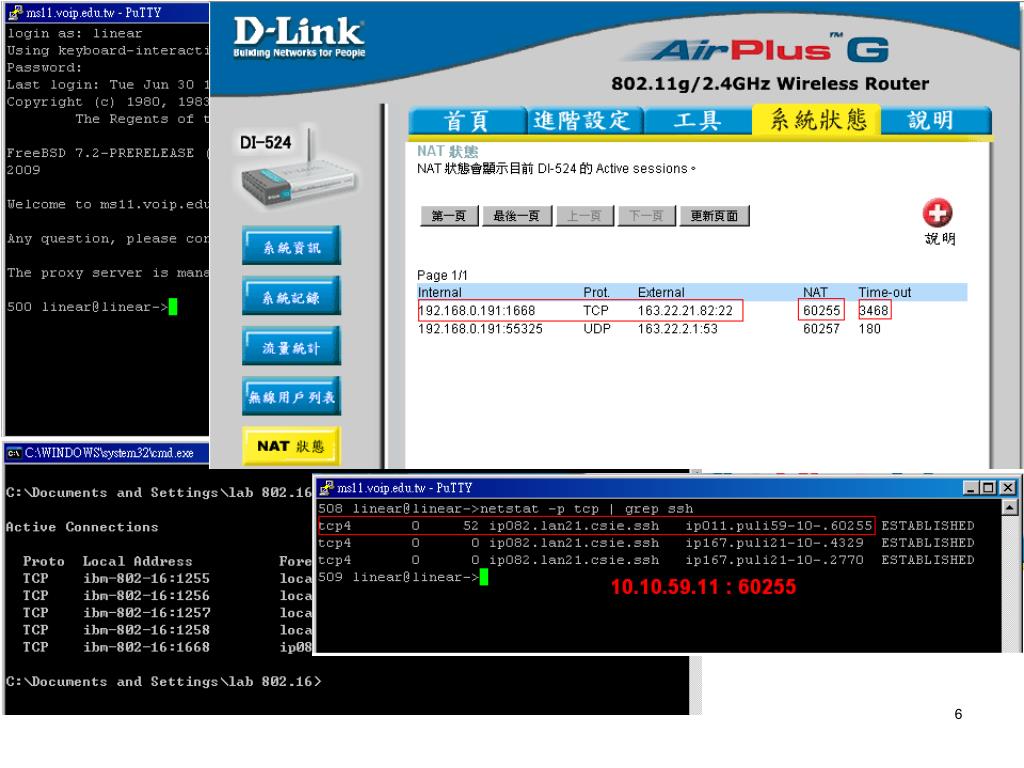Open 無線用戶列表 wireless clients page
This screenshot has width=1024, height=768.
291,396
